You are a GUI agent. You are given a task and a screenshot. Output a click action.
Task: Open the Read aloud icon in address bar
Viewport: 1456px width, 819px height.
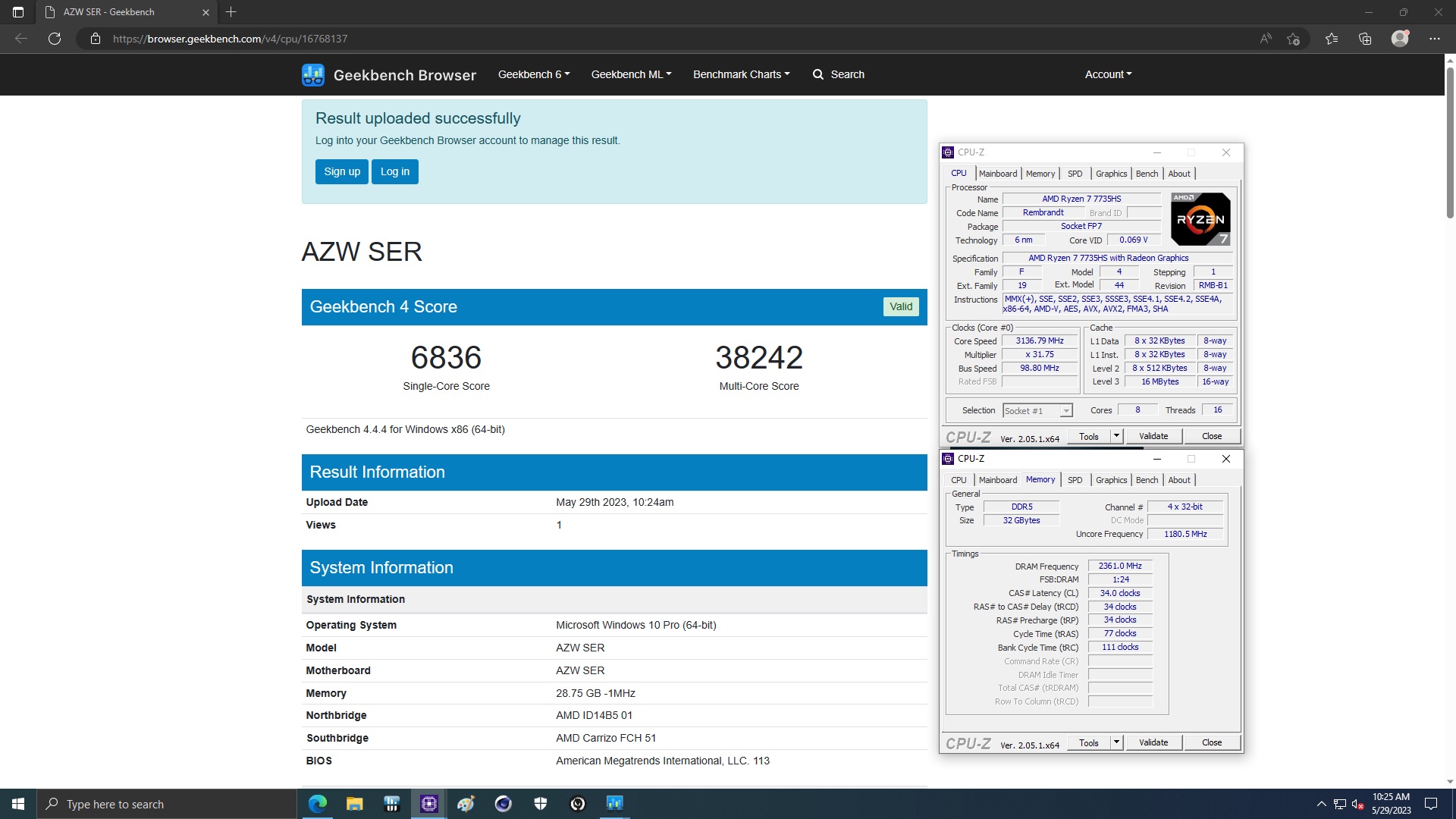click(1266, 39)
